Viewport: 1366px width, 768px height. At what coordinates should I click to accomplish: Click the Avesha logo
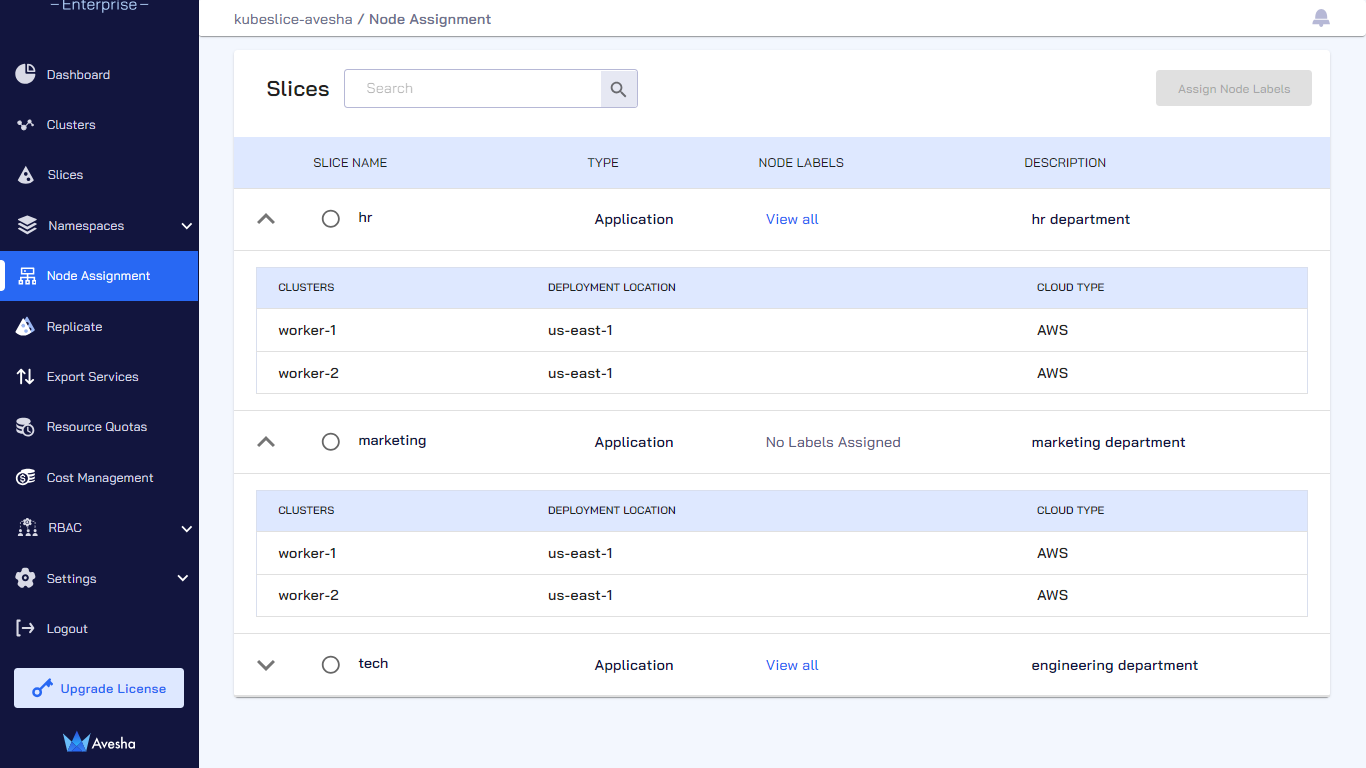point(99,742)
